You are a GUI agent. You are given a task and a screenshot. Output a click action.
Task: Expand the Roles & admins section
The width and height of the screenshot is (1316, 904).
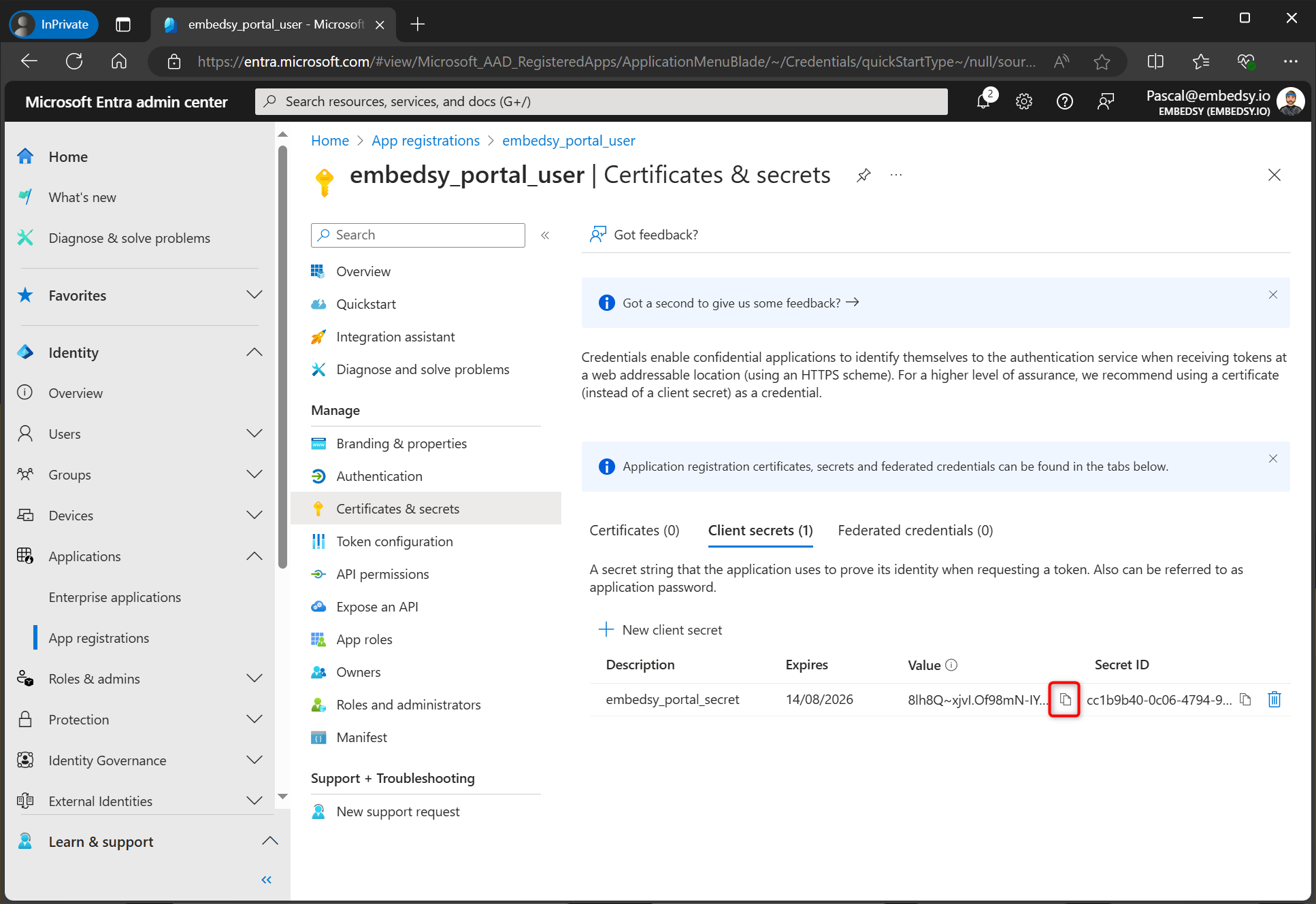point(254,678)
